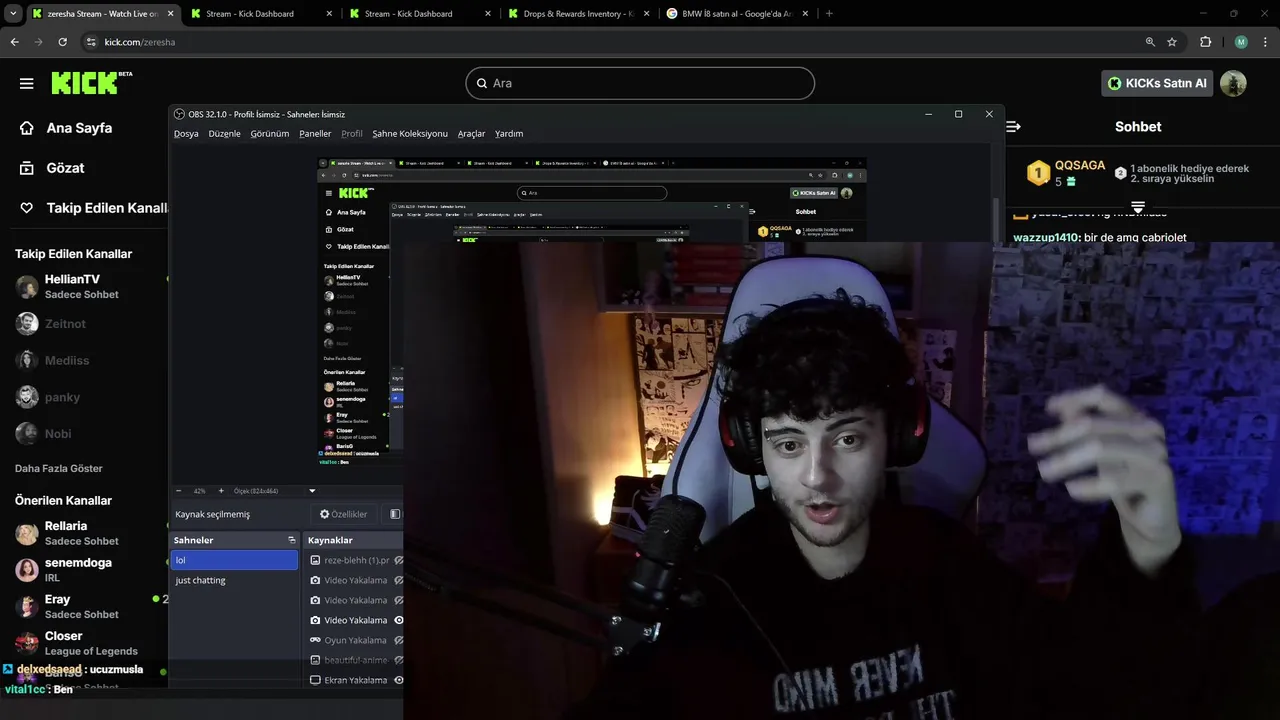
Task: Click the nested OBS preview thumbnail
Action: (568, 222)
